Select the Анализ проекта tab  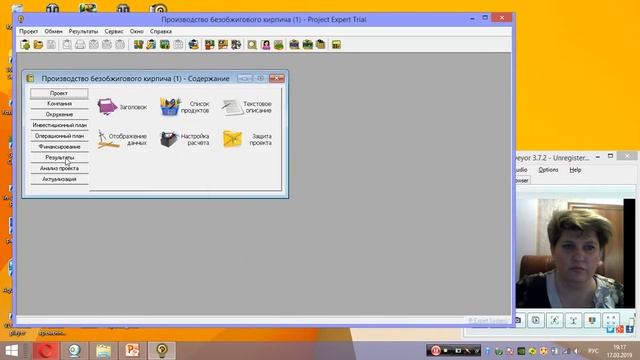coord(59,168)
